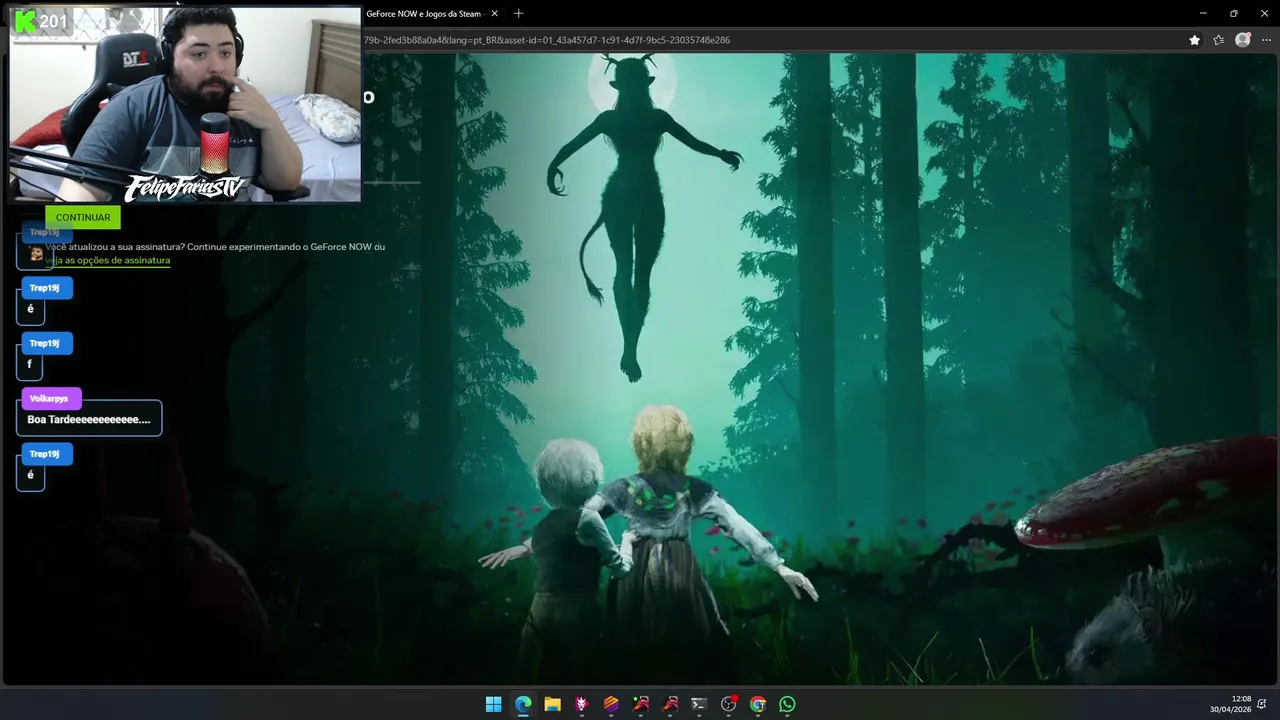Image resolution: width=1280 pixels, height=720 pixels.
Task: Open the Windows Start menu
Action: (x=494, y=704)
